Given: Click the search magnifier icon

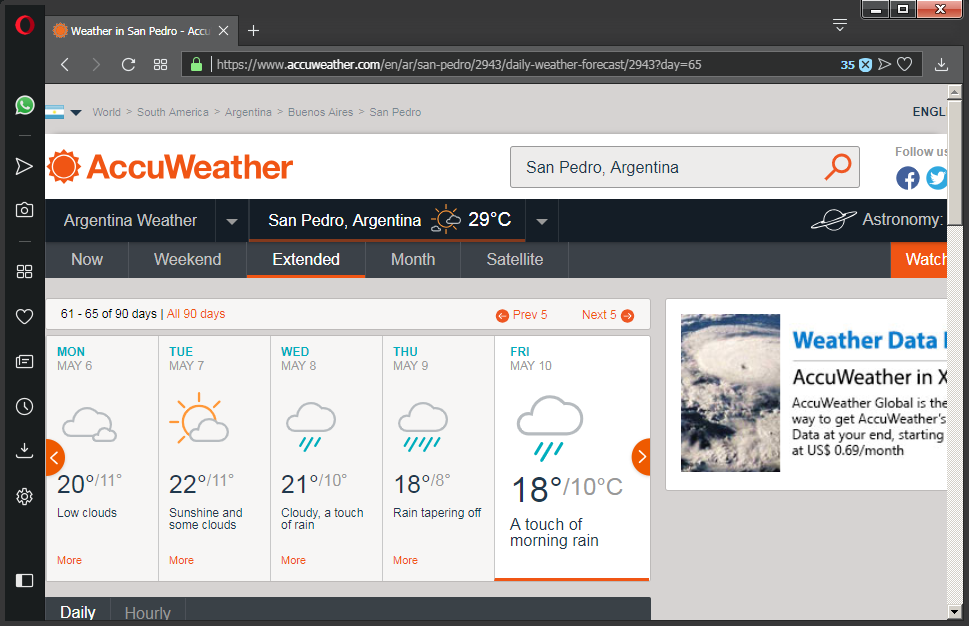Looking at the screenshot, I should pyautogui.click(x=839, y=167).
